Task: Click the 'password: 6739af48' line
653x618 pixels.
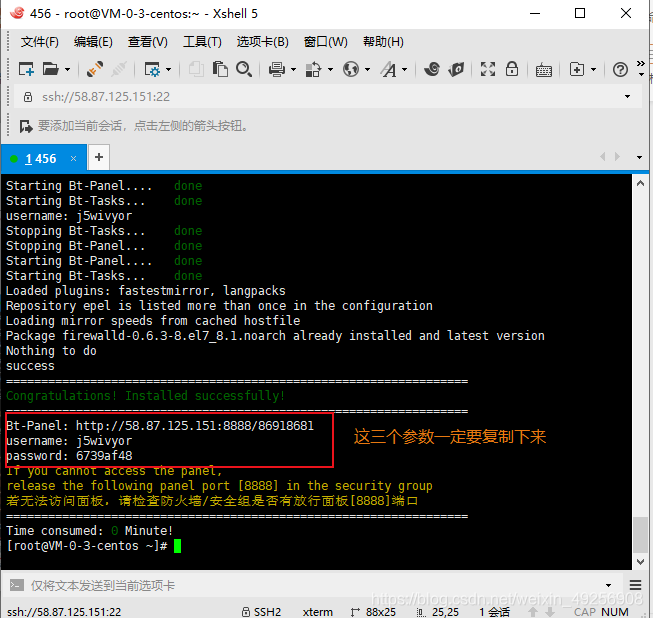Action: pos(69,456)
